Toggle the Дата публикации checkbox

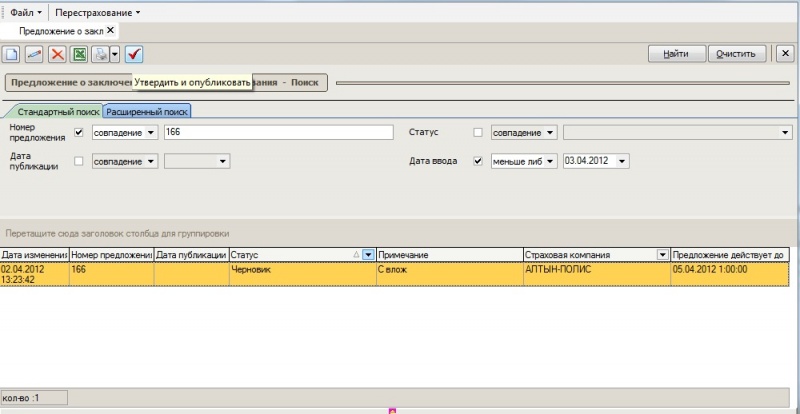coord(79,160)
